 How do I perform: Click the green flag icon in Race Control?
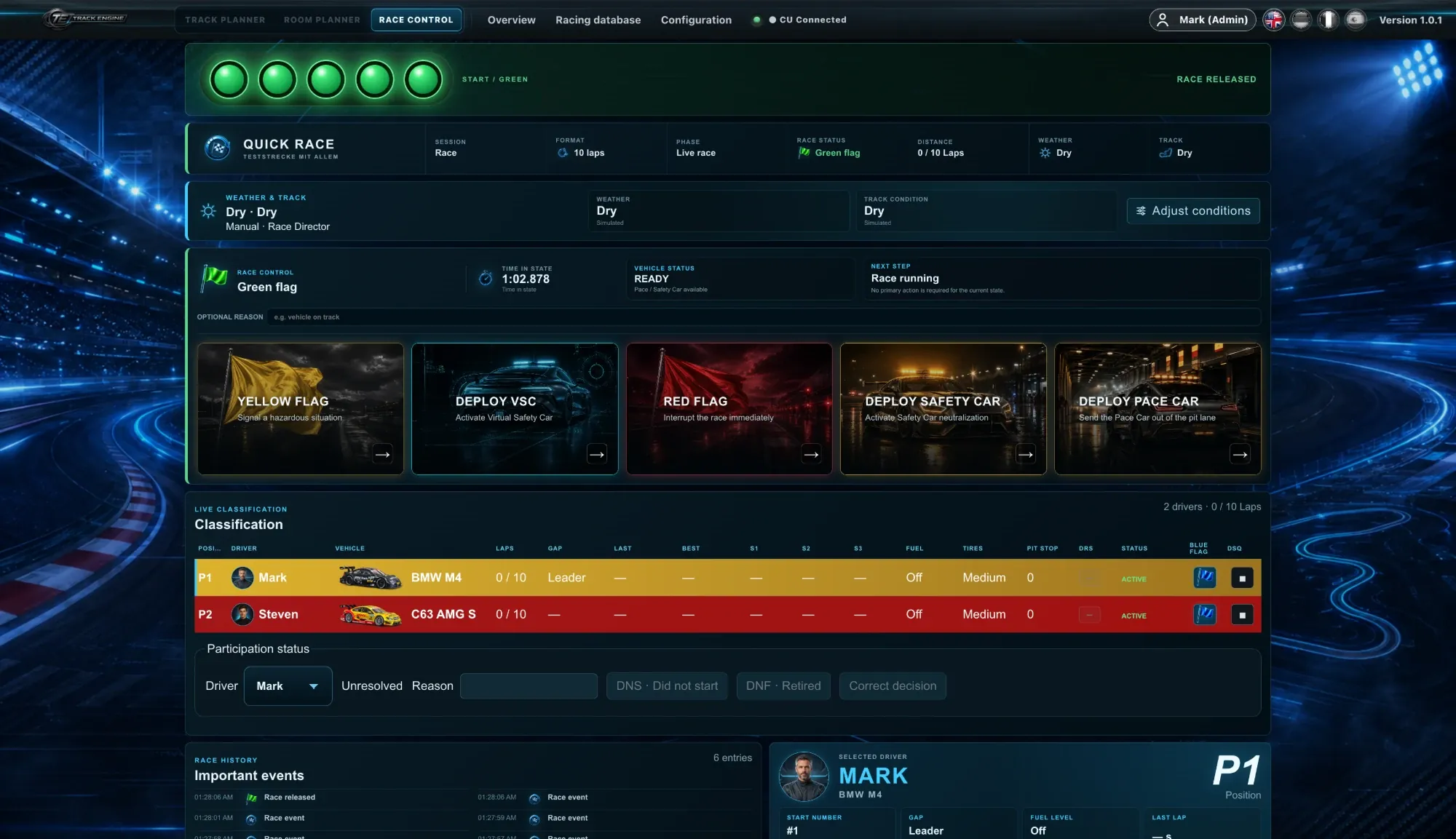214,279
